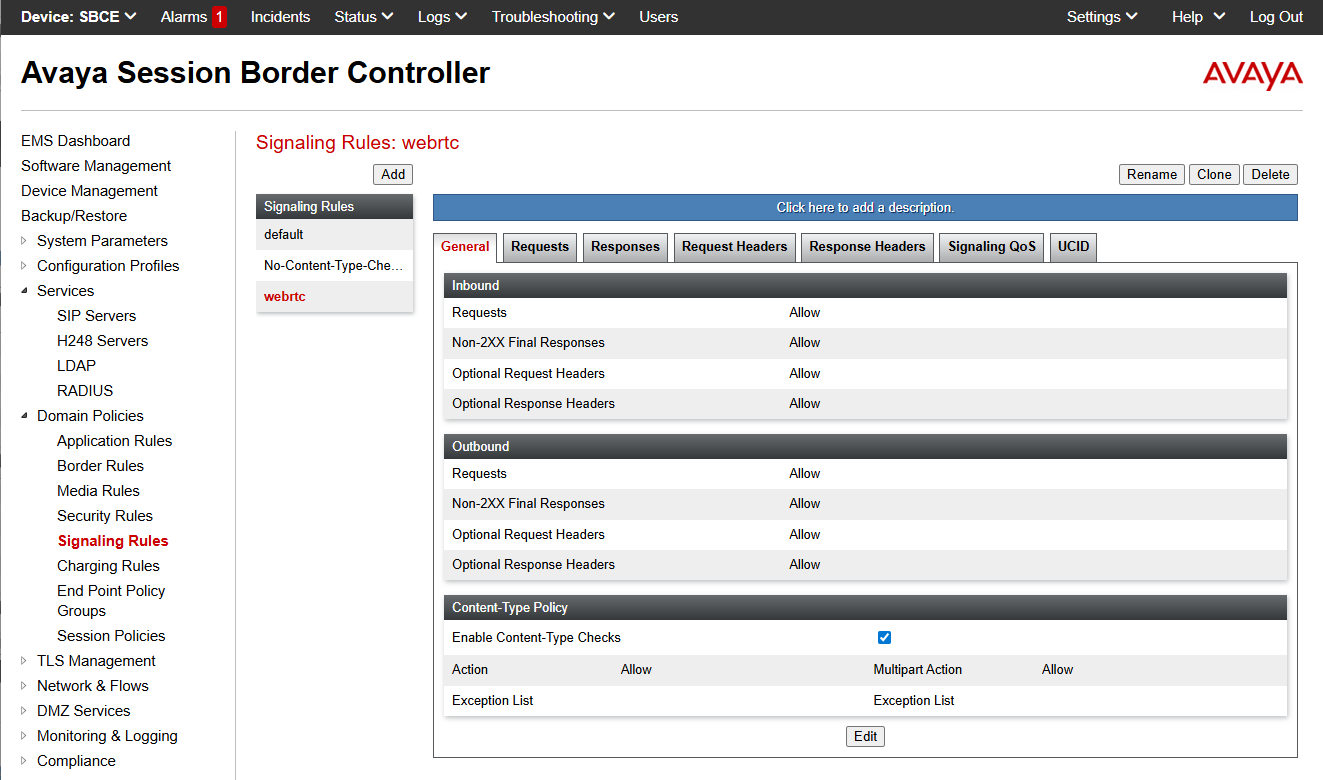Open the Signaling QoS tab
The height and width of the screenshot is (780, 1323).
pyautogui.click(x=991, y=247)
